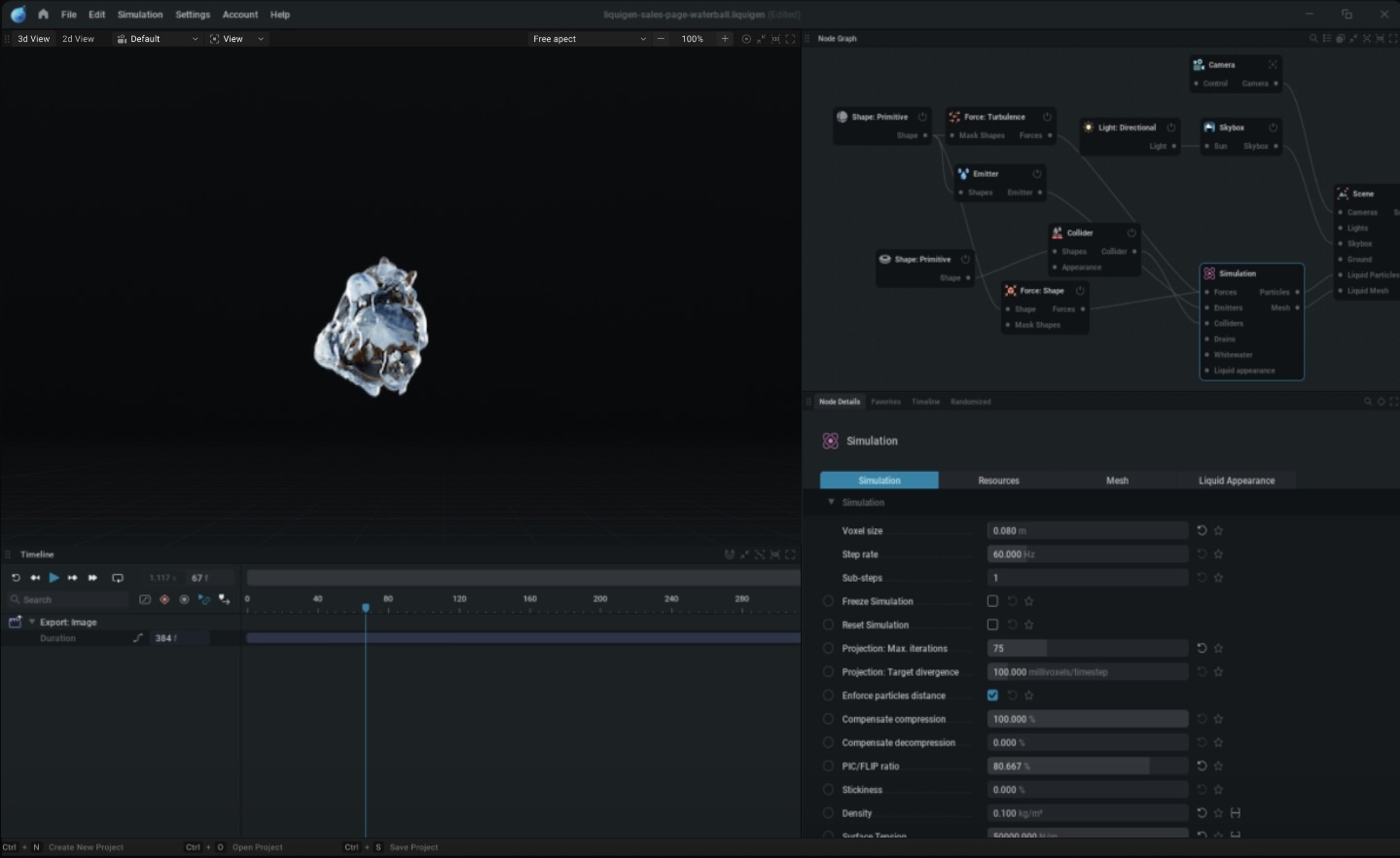Go to the home screen icon
This screenshot has width=1400, height=858.
click(43, 15)
